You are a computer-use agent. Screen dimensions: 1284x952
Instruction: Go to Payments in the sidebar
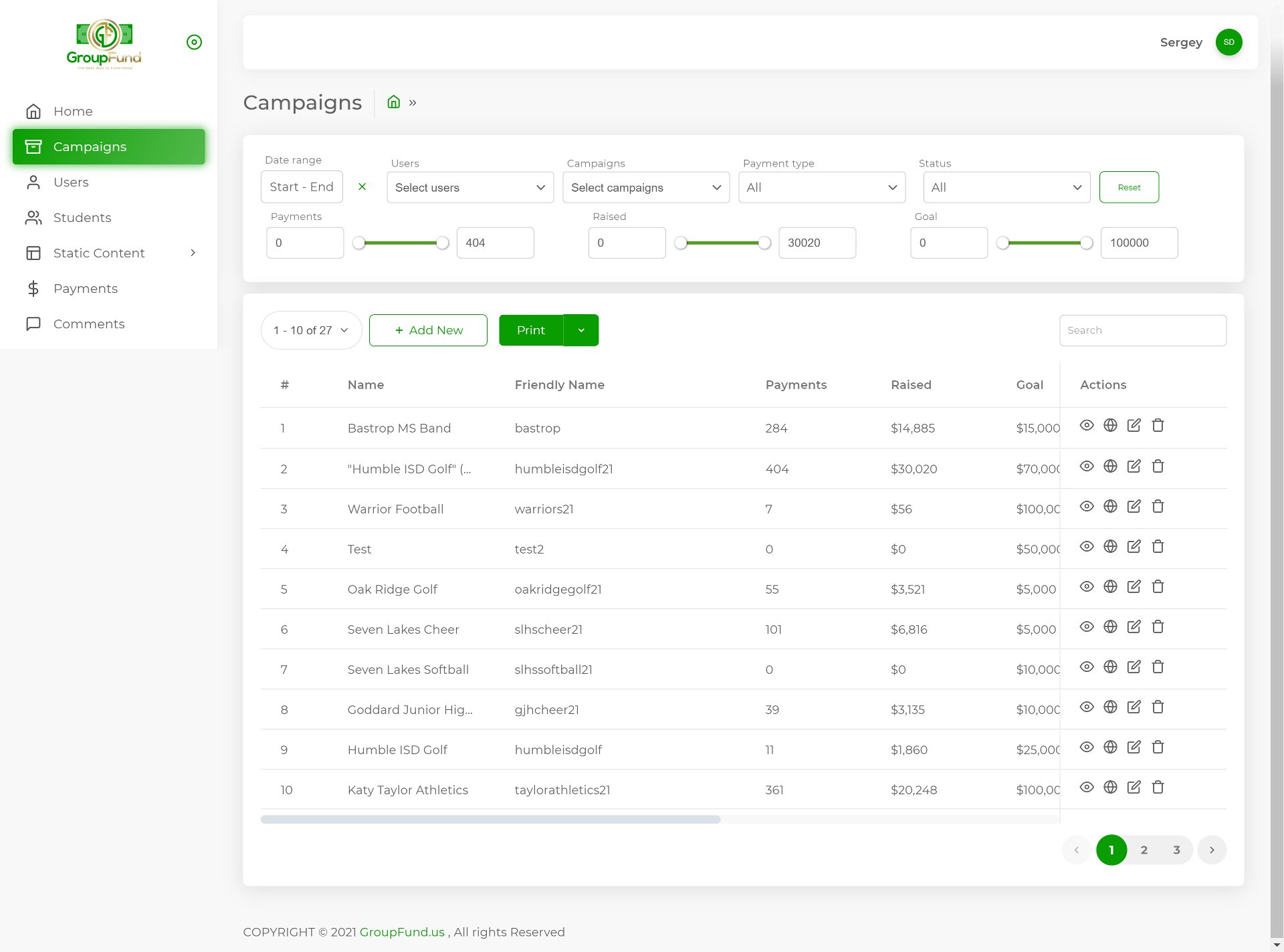click(86, 288)
